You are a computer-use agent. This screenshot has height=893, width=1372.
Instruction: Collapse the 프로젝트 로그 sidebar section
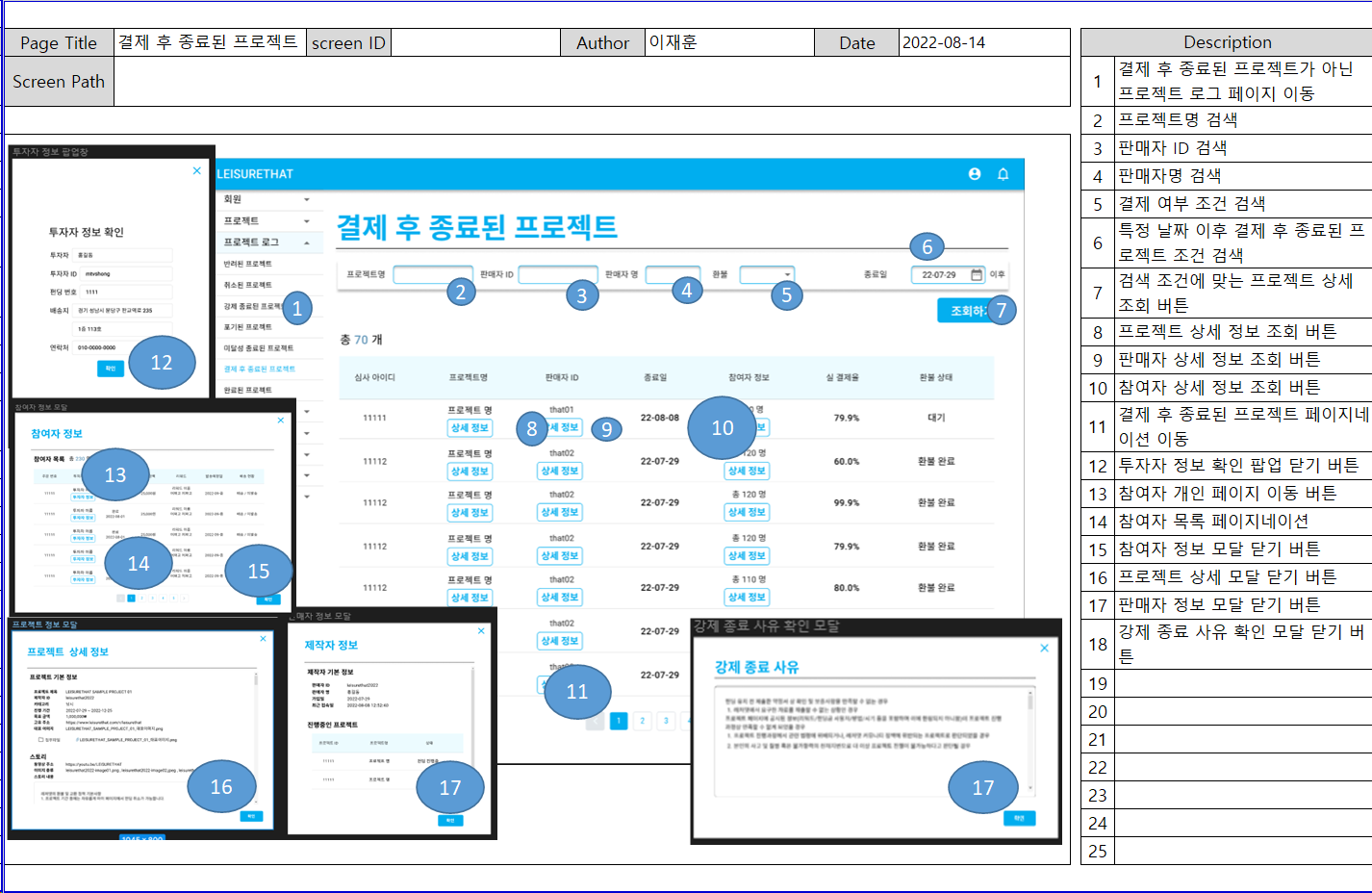(307, 242)
